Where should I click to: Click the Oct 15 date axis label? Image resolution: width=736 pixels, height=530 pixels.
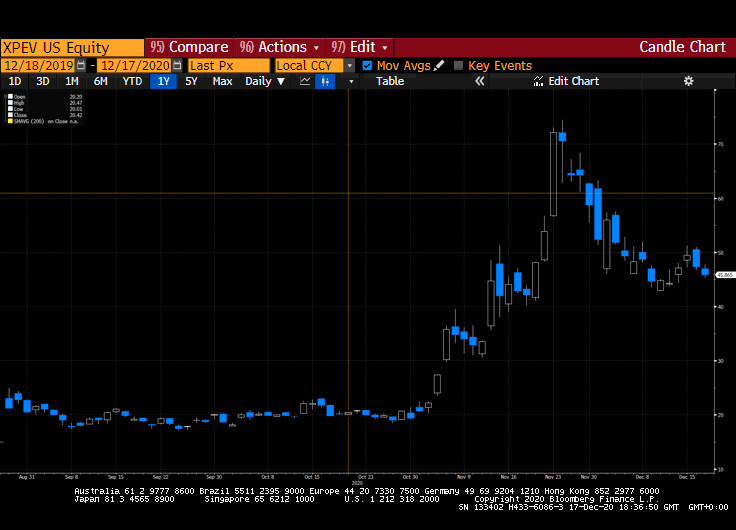[312, 477]
